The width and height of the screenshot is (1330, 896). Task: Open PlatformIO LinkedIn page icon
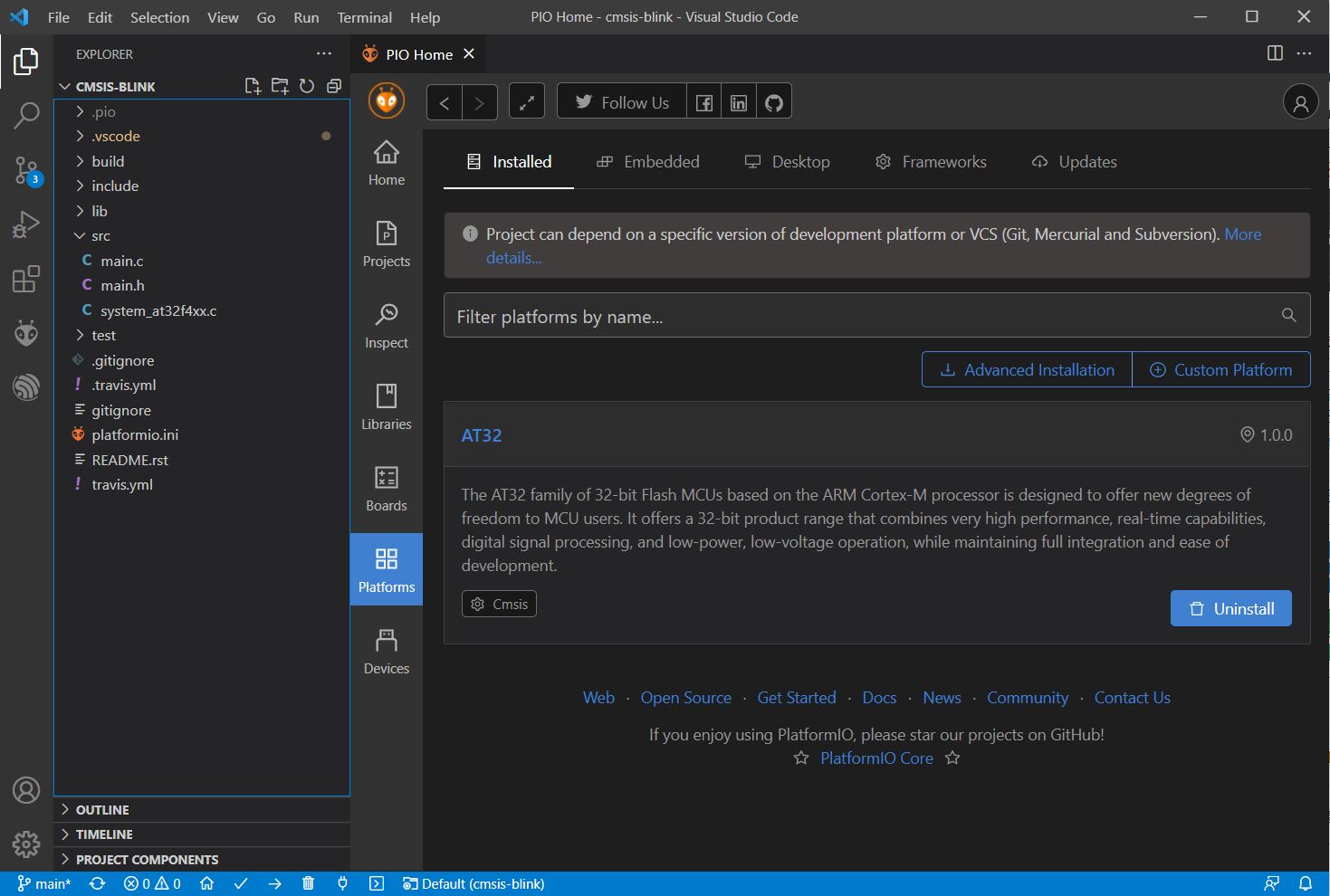pyautogui.click(x=739, y=102)
